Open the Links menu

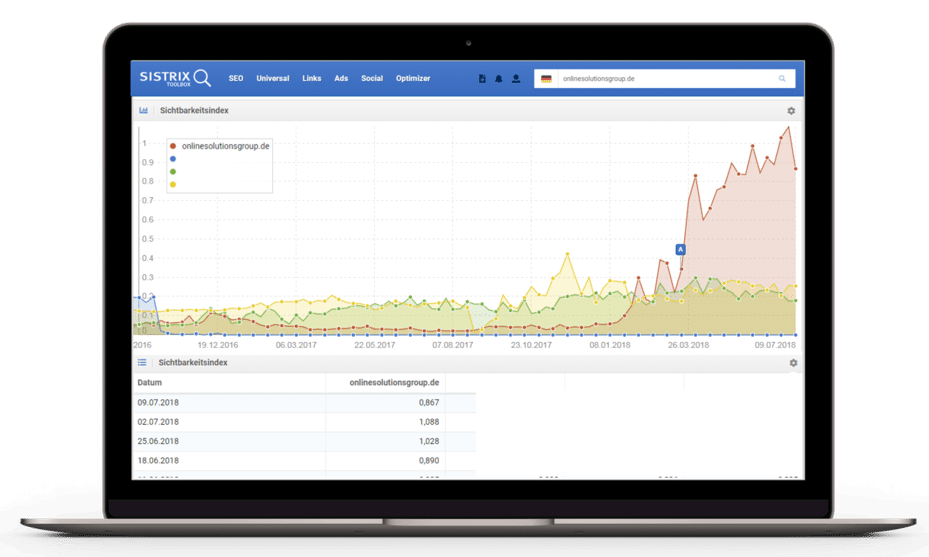(x=312, y=78)
